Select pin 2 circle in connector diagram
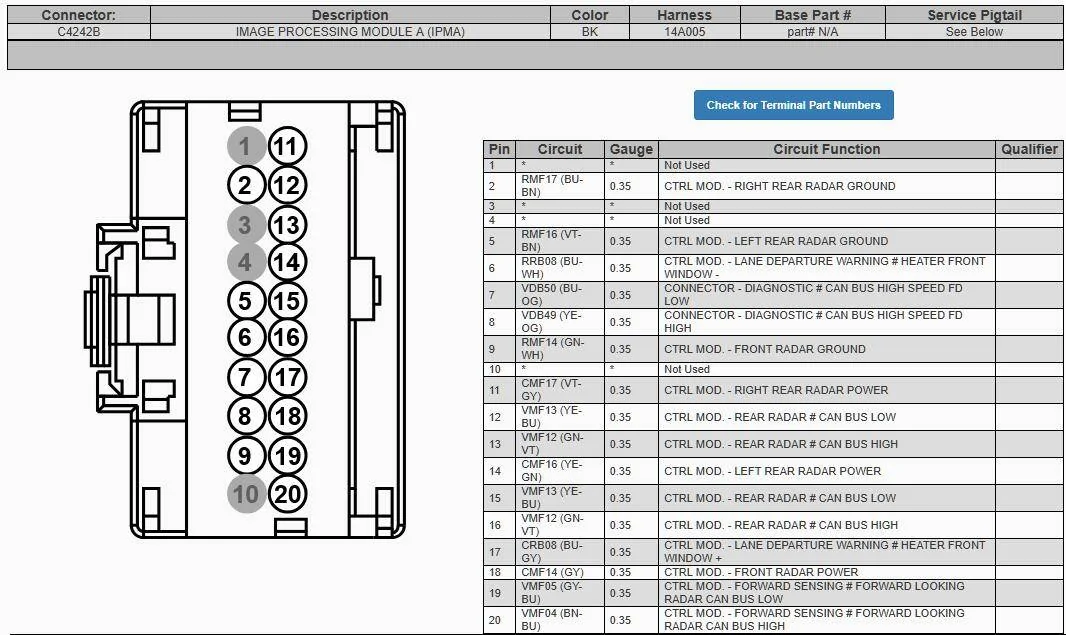The height and width of the screenshot is (635, 1066). pyautogui.click(x=246, y=185)
